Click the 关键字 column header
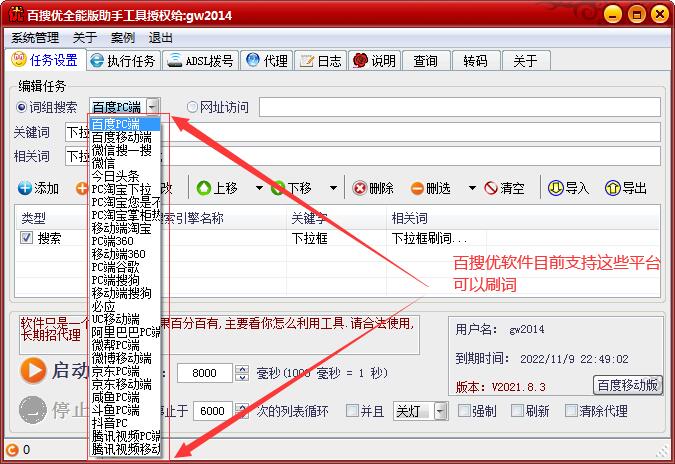The height and width of the screenshot is (464, 675). (x=336, y=218)
